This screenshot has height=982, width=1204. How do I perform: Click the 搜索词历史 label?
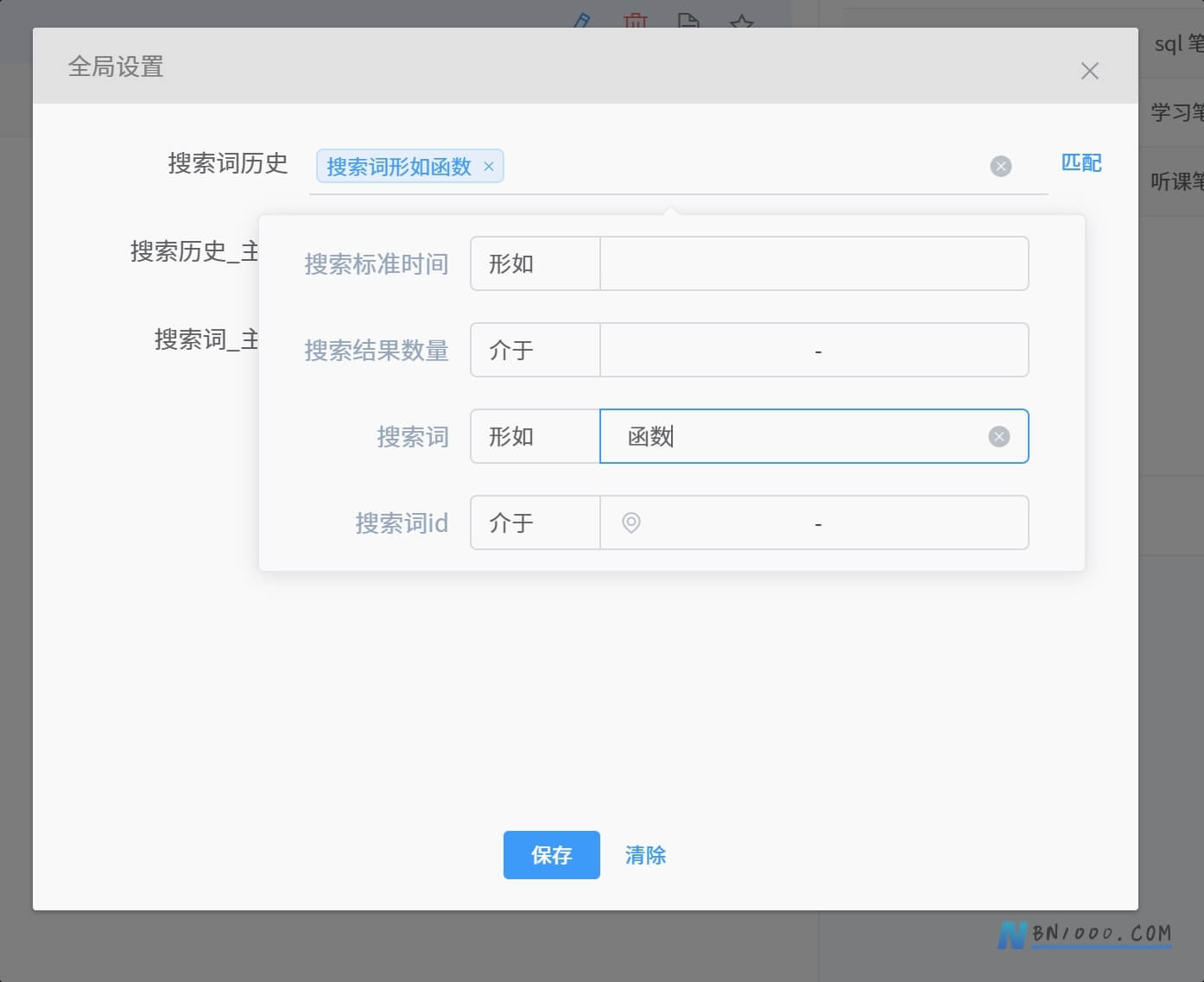click(x=228, y=162)
